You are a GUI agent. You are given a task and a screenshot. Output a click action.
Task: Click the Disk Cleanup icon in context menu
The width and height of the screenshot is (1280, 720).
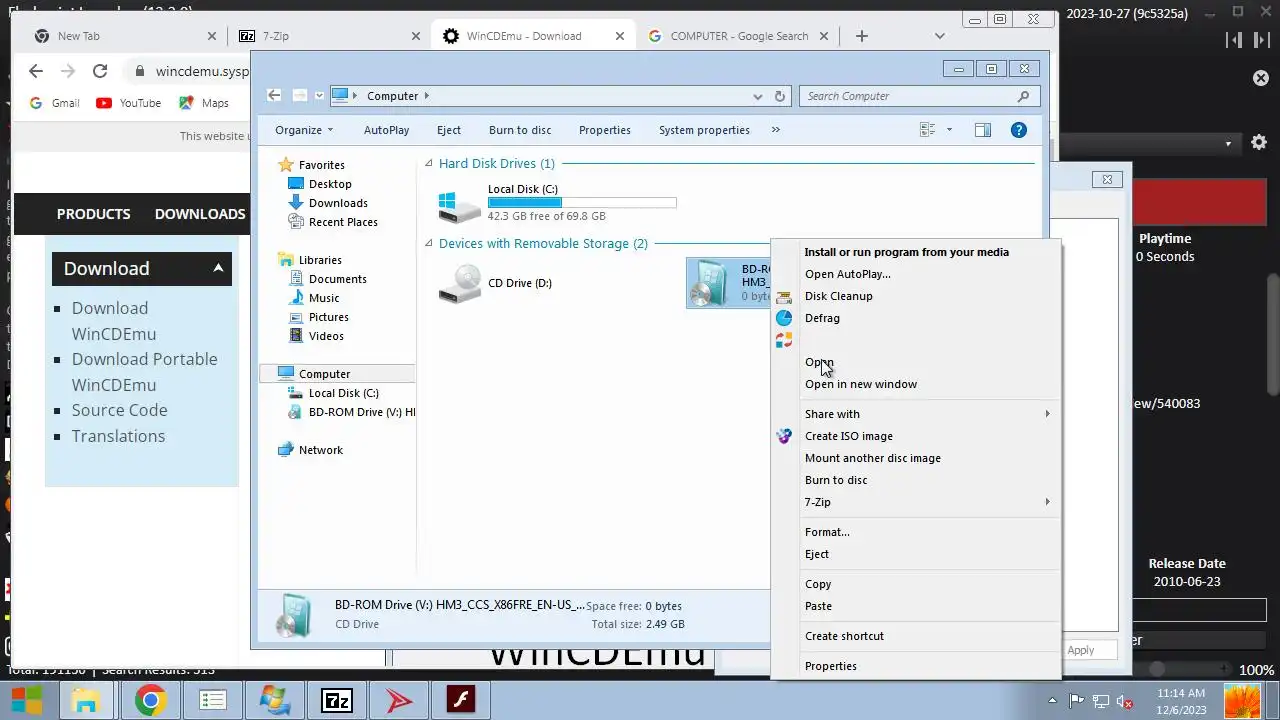(x=784, y=296)
